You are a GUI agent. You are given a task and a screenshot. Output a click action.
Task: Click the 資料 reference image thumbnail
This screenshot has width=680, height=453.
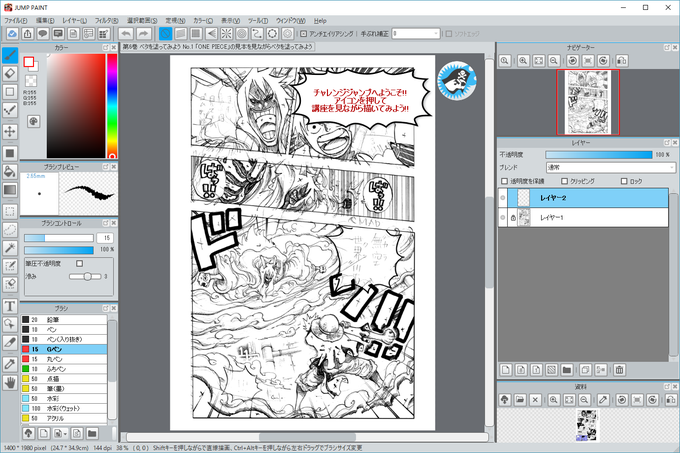(x=587, y=425)
